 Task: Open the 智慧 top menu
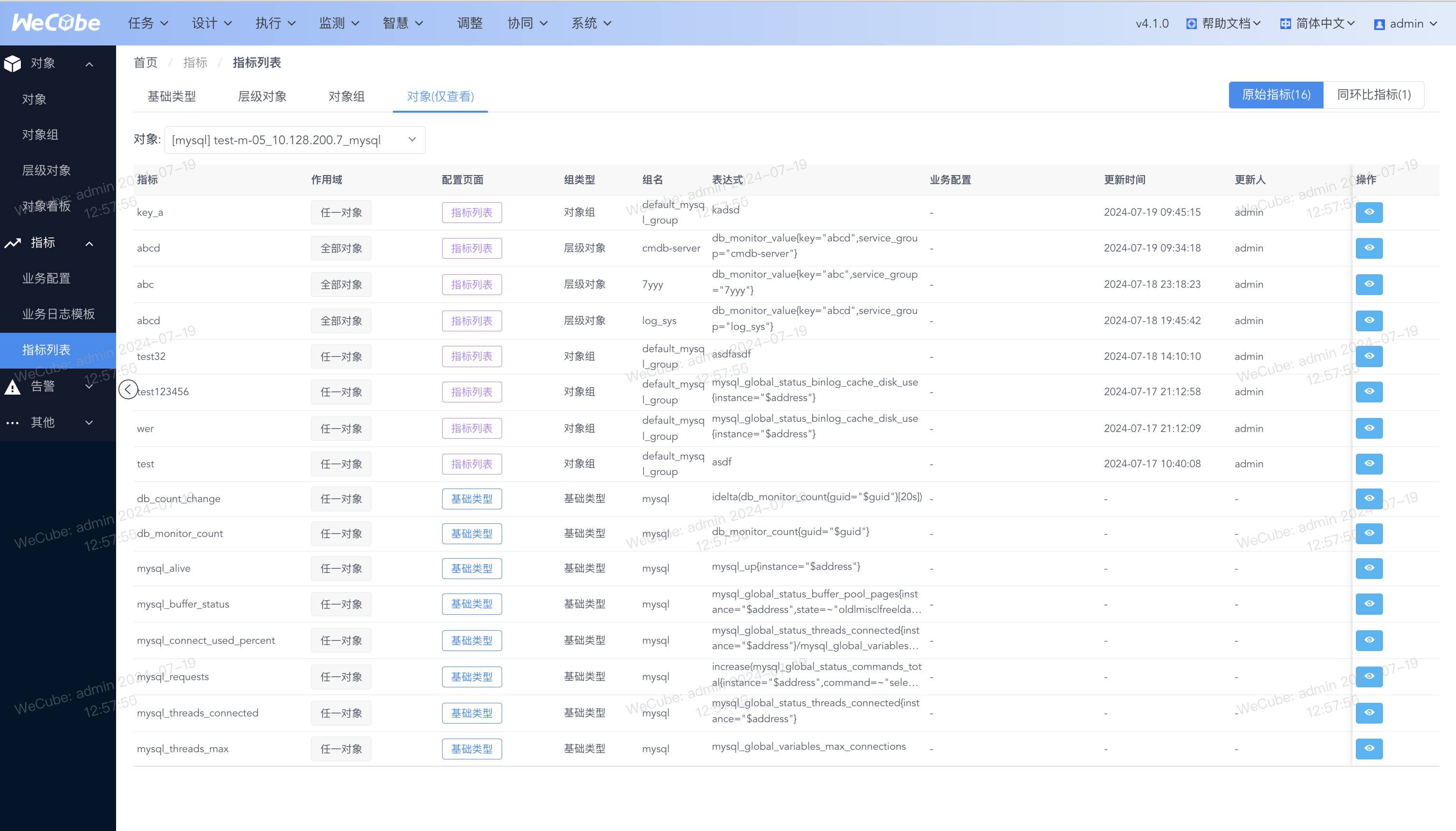point(402,23)
